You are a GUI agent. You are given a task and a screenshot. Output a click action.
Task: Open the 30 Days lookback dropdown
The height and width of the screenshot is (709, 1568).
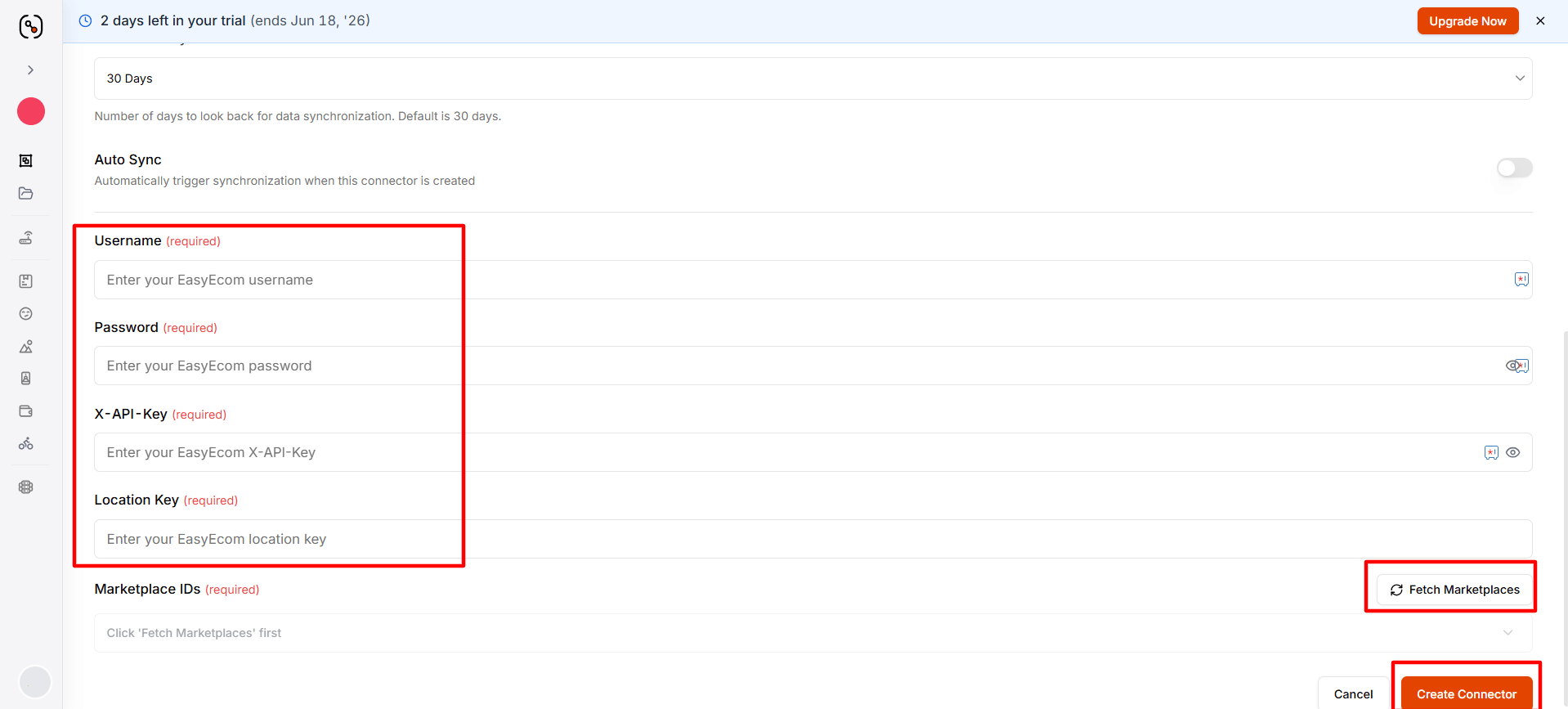pyautogui.click(x=813, y=79)
